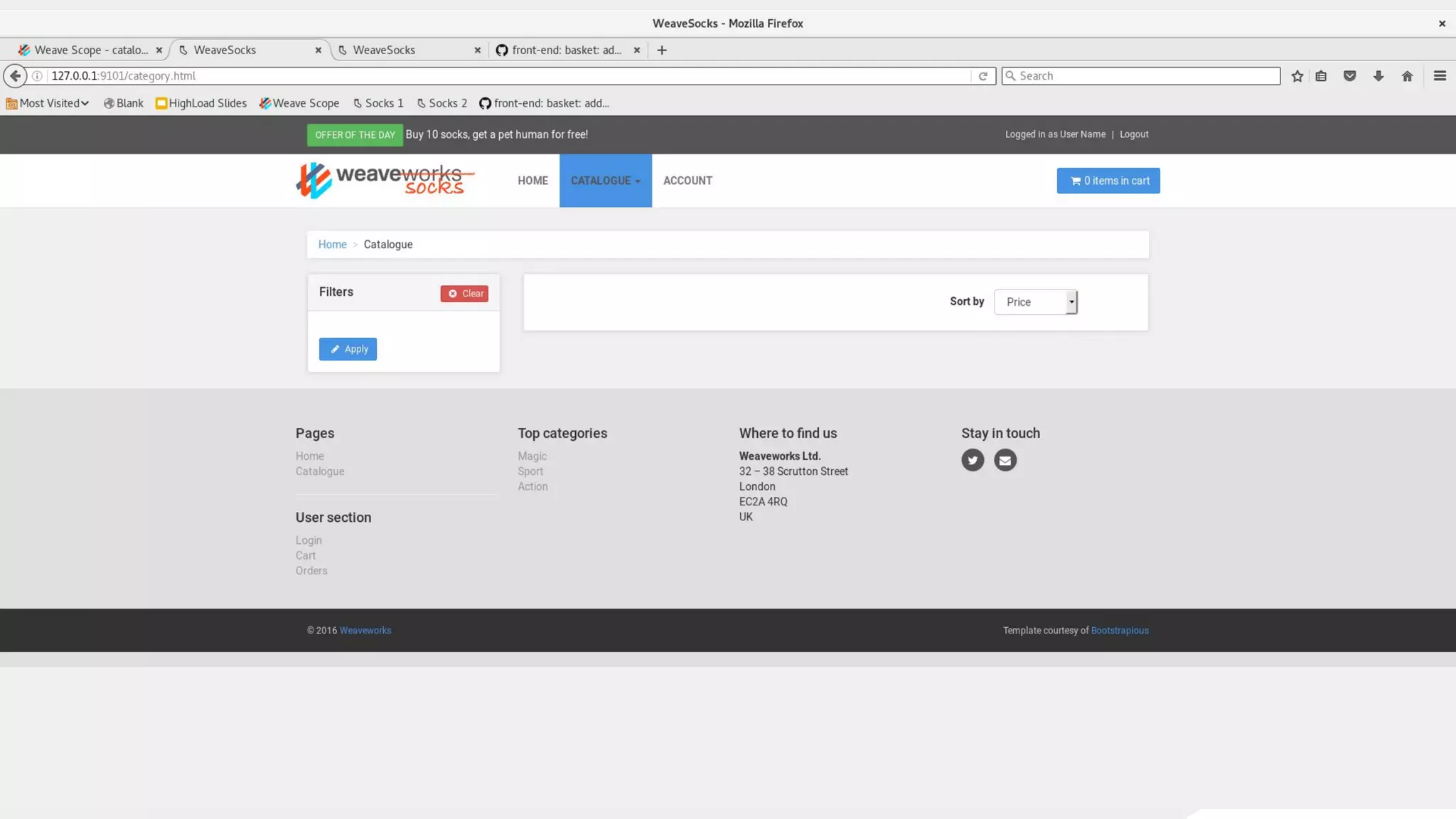
Task: Click the Twitter icon under Stay in touch
Action: click(973, 460)
